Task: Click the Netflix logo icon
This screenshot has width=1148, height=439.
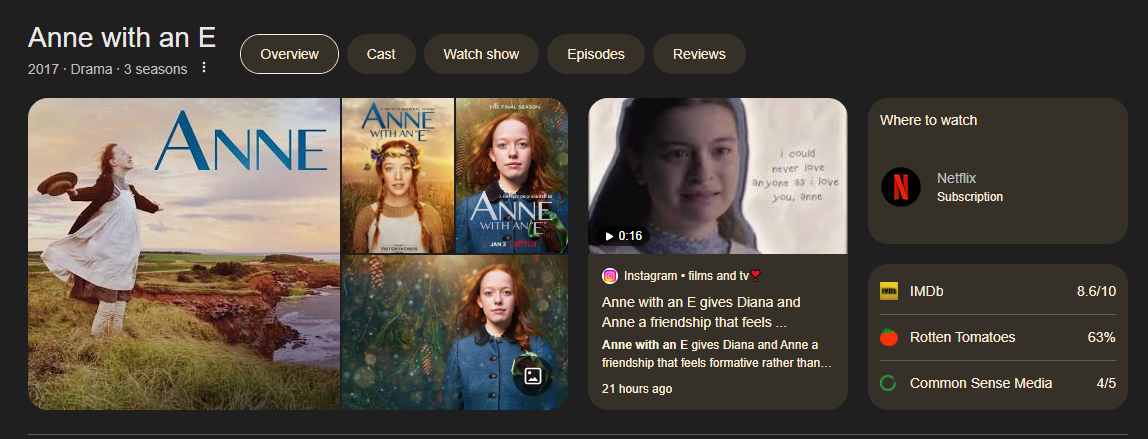Action: pos(900,187)
